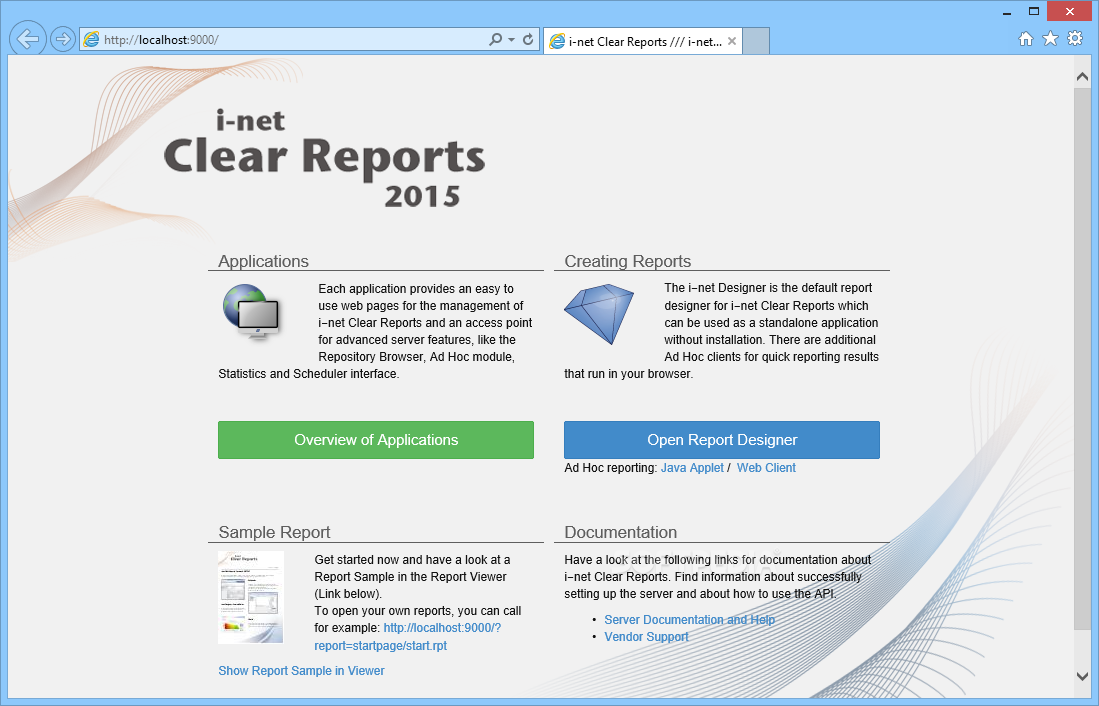
Task: Open the Vendor Support link
Action: click(646, 637)
